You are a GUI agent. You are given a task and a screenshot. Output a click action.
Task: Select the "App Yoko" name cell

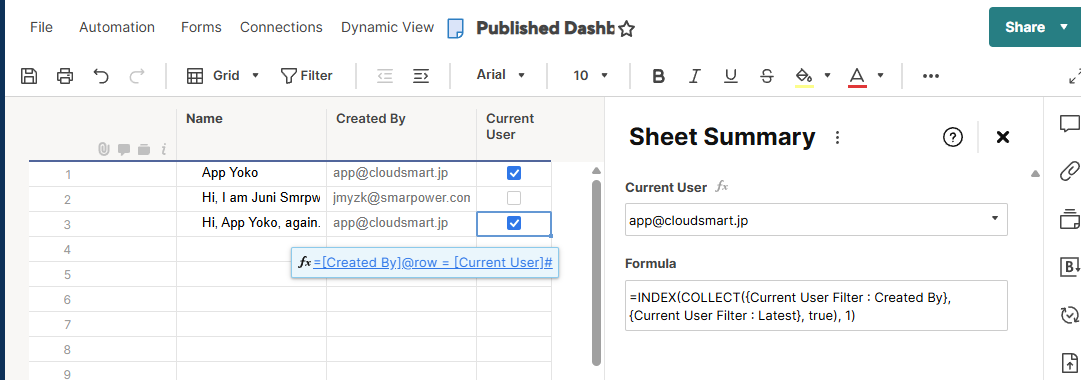pos(252,174)
